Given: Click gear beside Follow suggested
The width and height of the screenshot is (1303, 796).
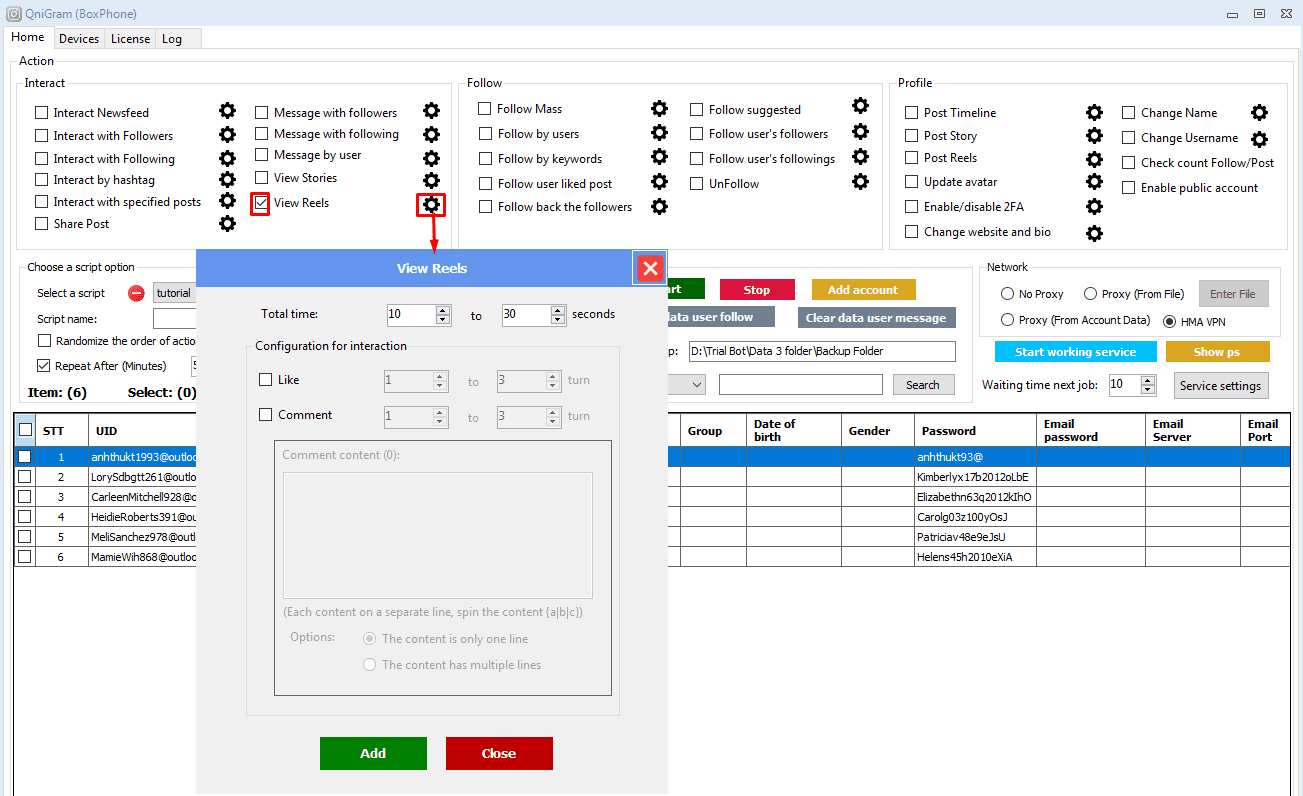Looking at the screenshot, I should click(860, 106).
